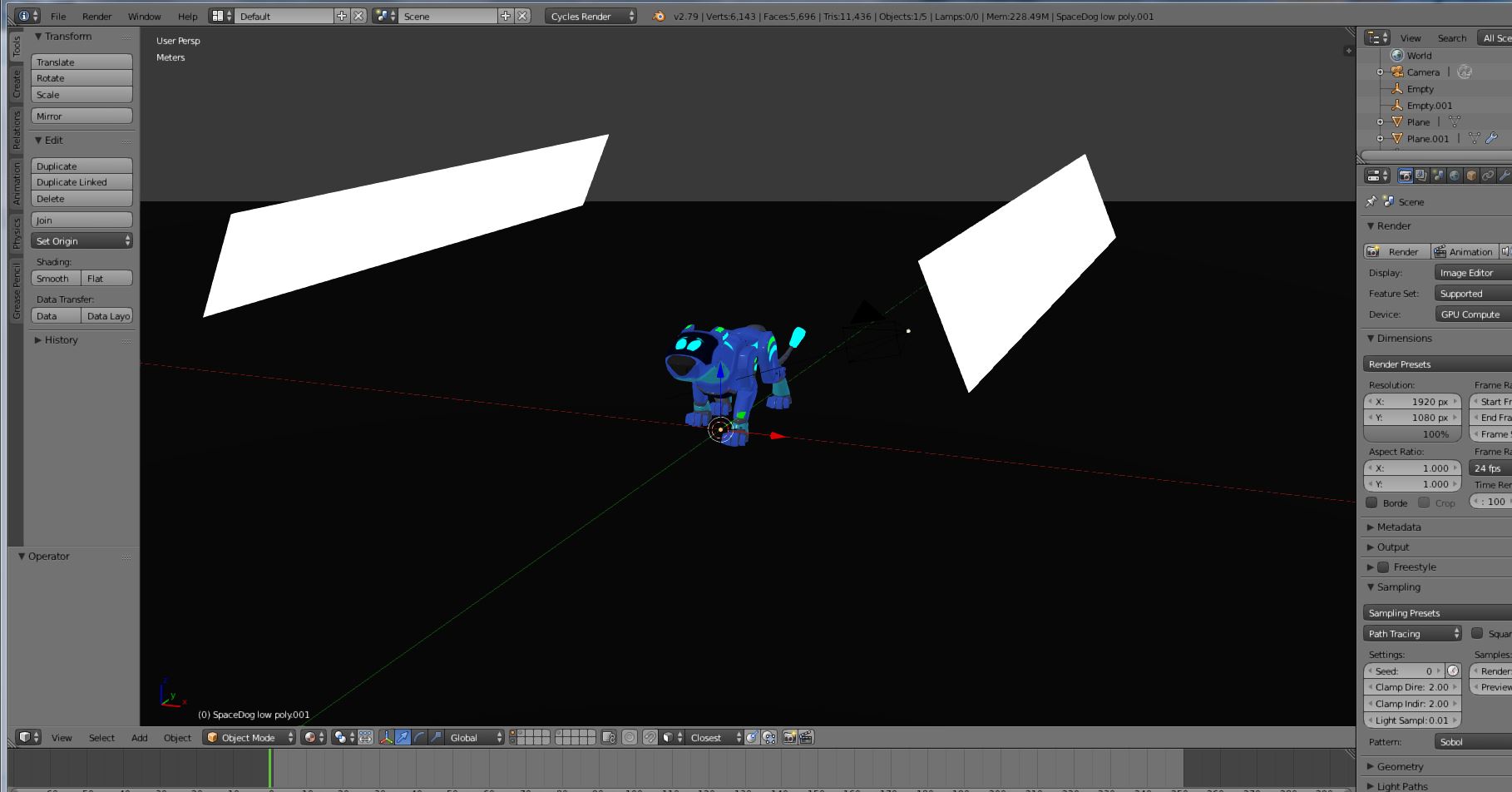Click the OpenGL render image camera icon
The image size is (1512, 792).
789,737
